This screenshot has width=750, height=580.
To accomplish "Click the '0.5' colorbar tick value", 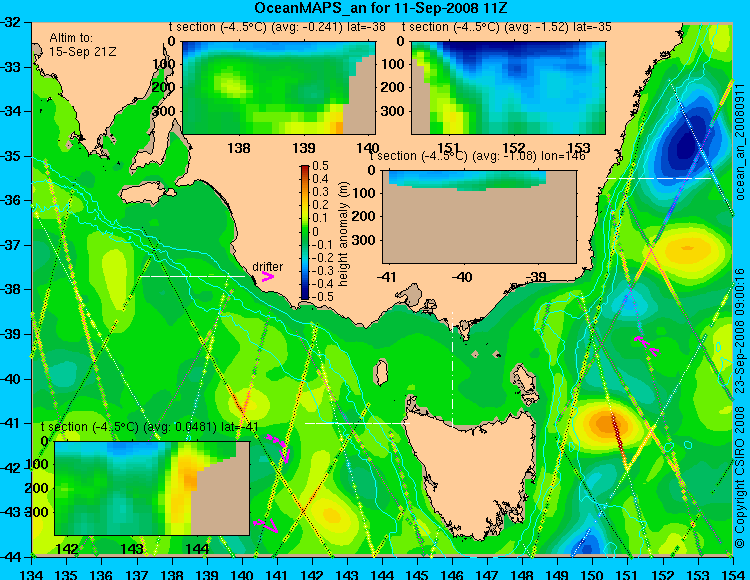I will [x=320, y=166].
